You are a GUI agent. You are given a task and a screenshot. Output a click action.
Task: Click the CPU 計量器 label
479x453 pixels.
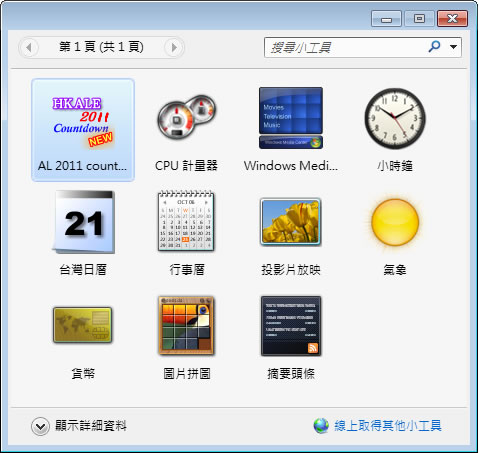coord(186,166)
